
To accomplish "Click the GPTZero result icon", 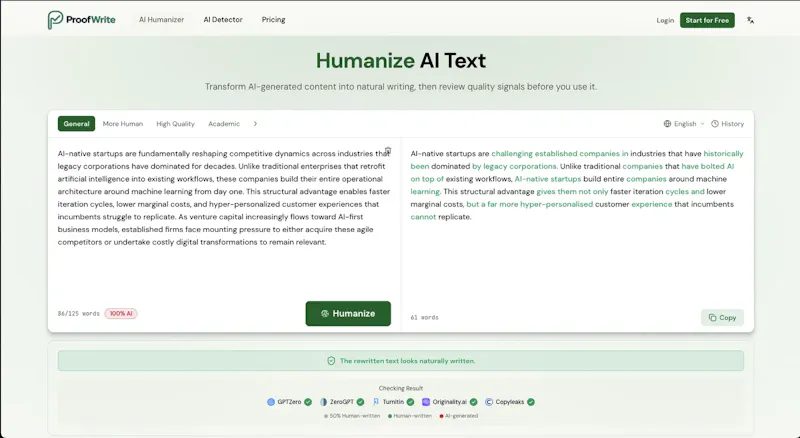I will tap(271, 402).
